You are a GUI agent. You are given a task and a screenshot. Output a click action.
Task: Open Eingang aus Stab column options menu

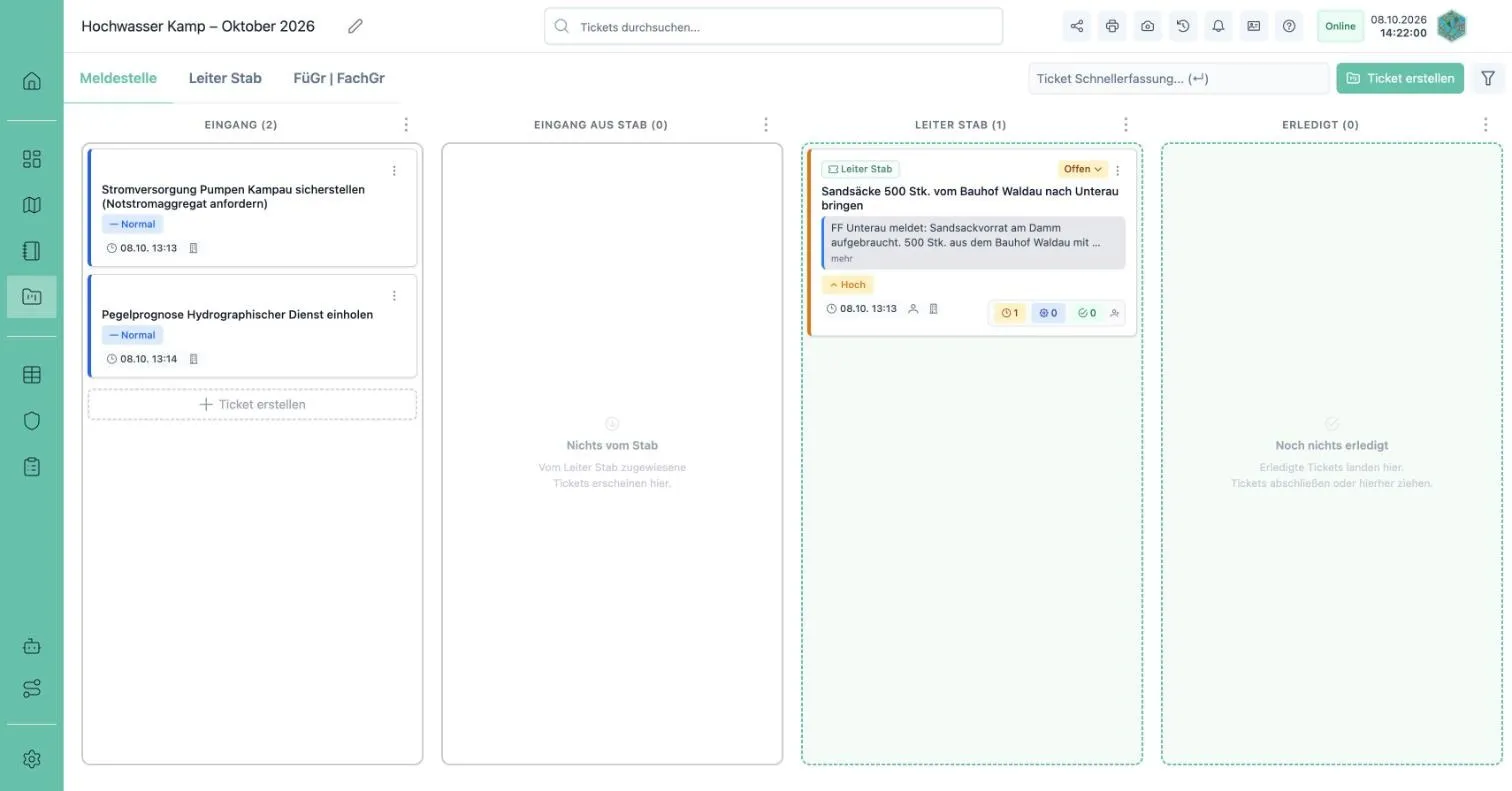766,125
